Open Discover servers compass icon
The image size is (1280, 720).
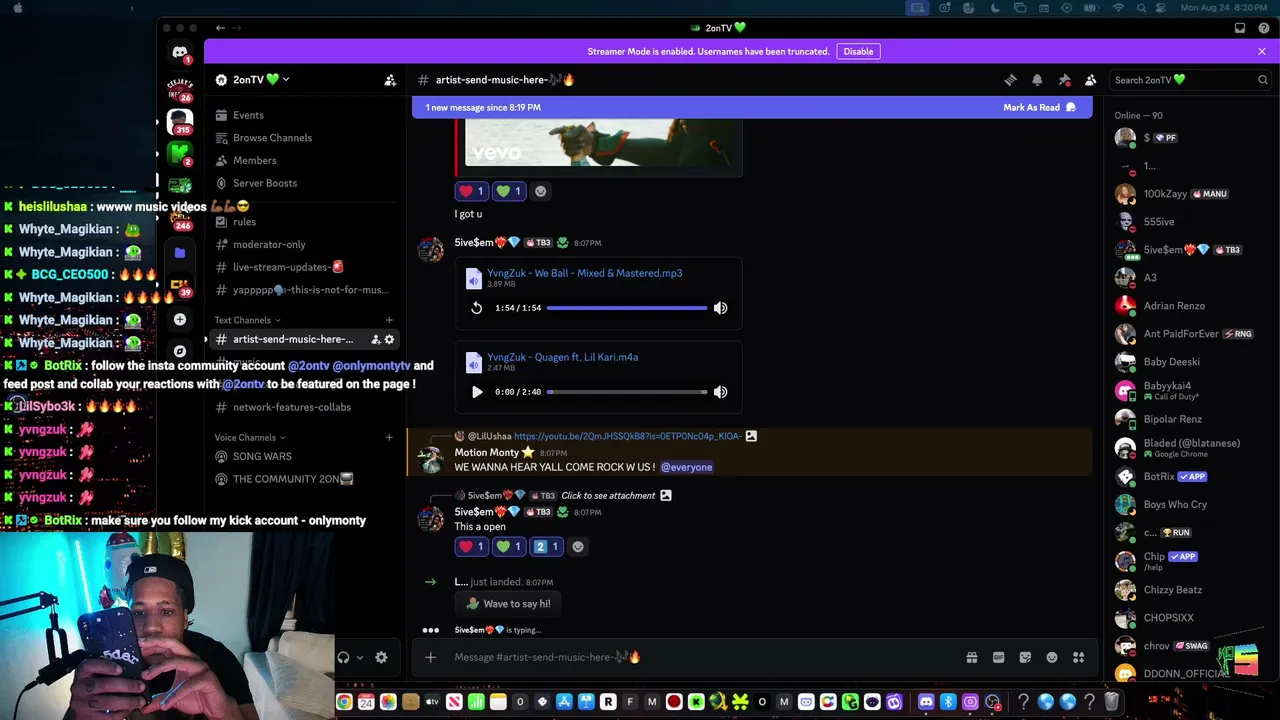pos(180,351)
